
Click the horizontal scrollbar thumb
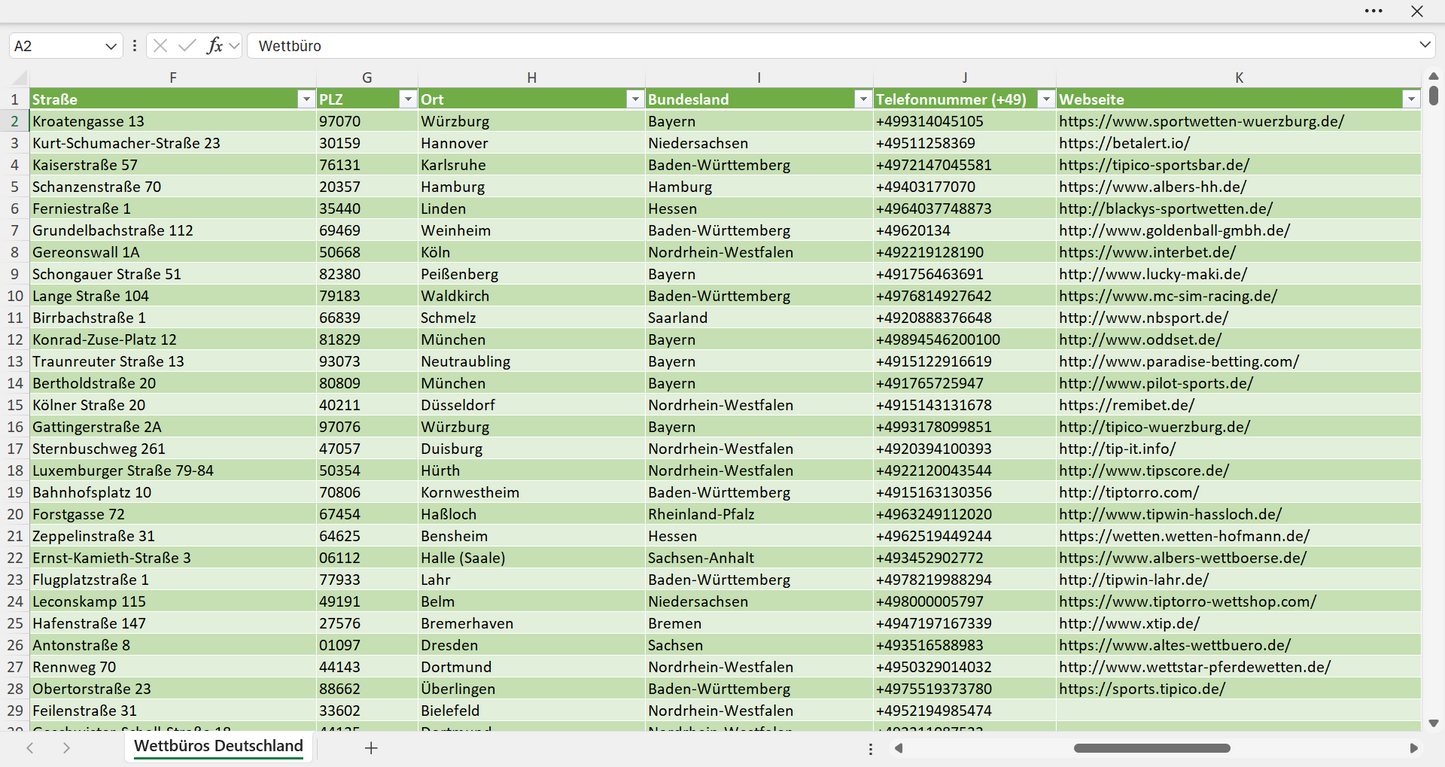[x=1152, y=748]
